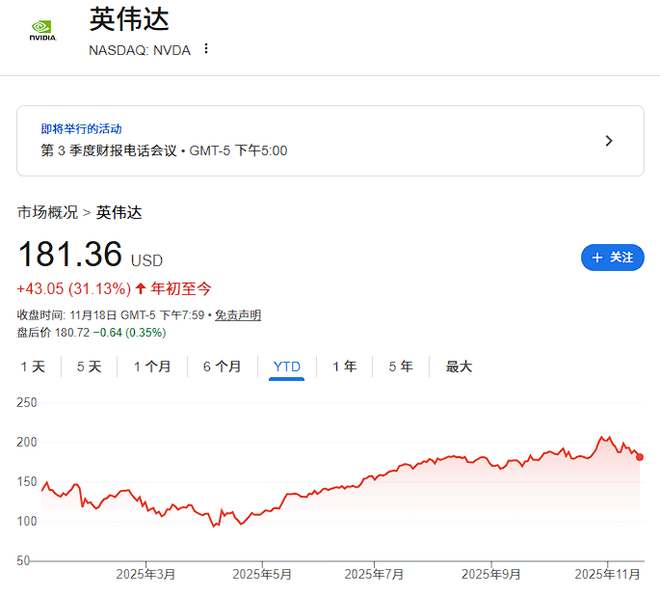Image resolution: width=660 pixels, height=597 pixels.
Task: Click the red up-arrow gain indicator
Action: (141, 289)
